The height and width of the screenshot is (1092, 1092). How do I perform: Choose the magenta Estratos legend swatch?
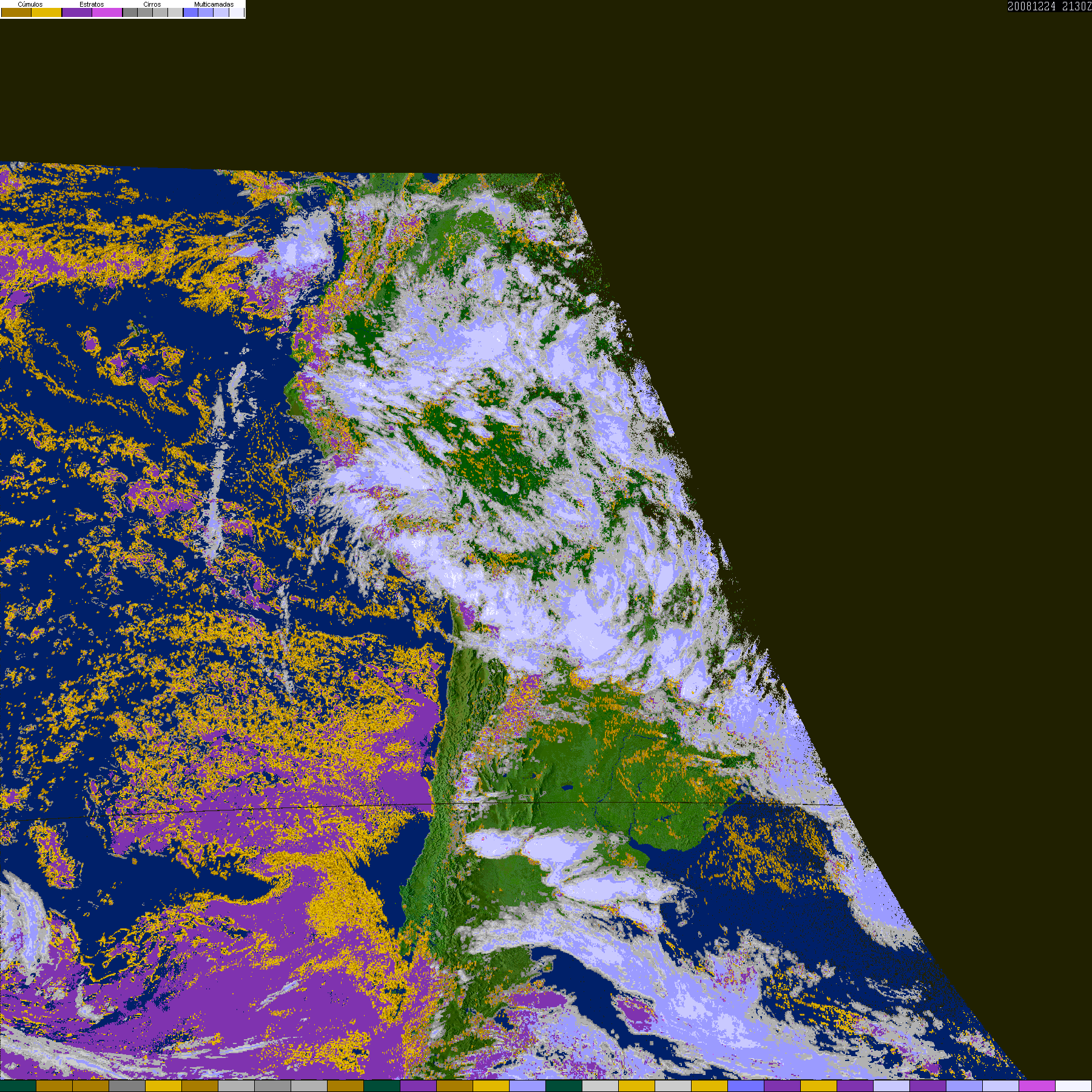[x=107, y=13]
